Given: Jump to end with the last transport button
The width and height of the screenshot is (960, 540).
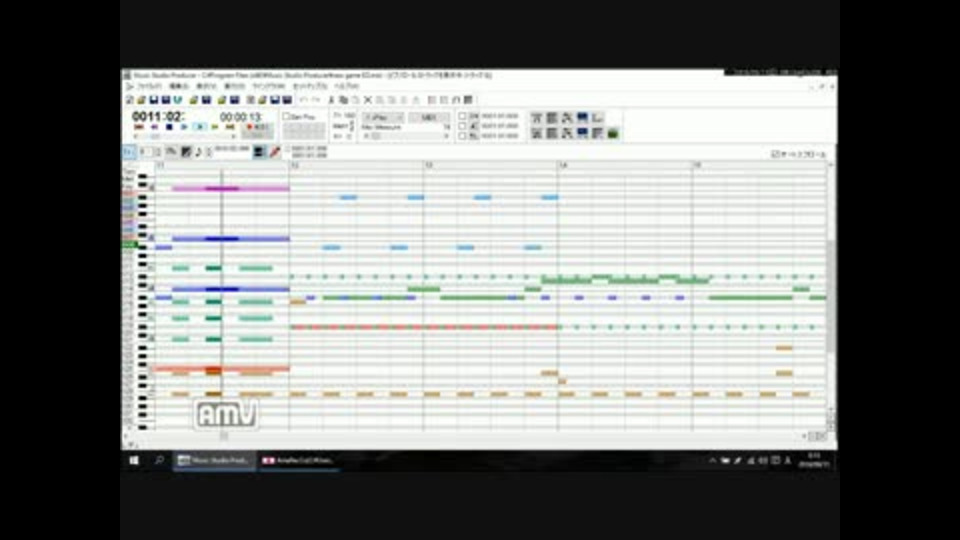Looking at the screenshot, I should (x=230, y=127).
